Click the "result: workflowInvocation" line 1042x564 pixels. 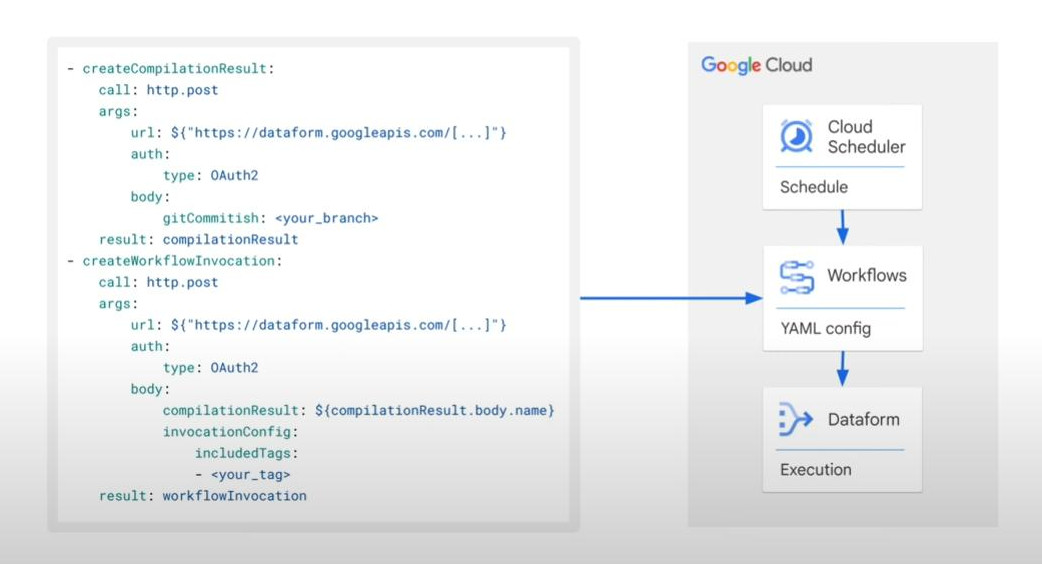[x=203, y=496]
